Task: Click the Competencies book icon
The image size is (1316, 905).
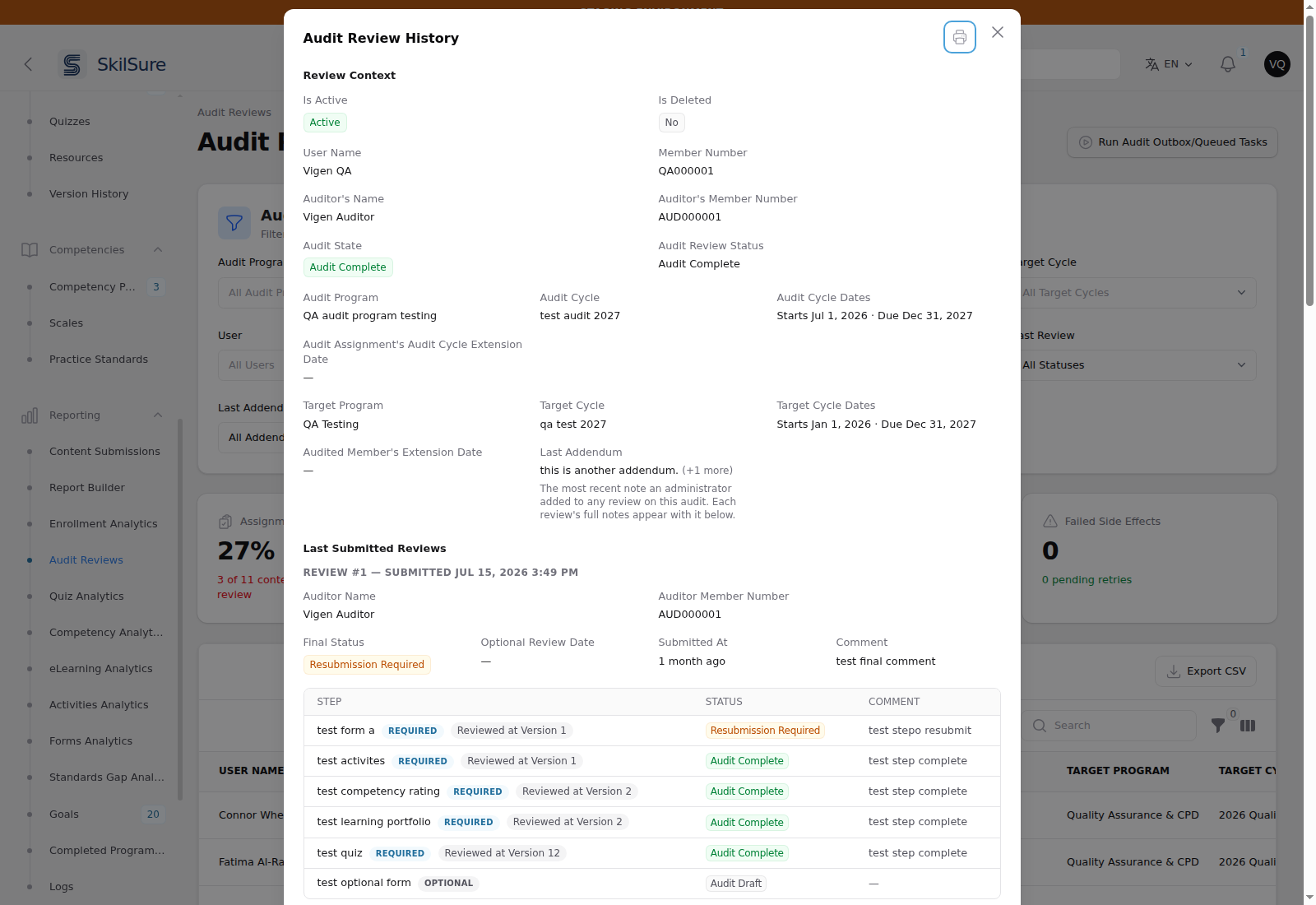Action: click(x=30, y=250)
